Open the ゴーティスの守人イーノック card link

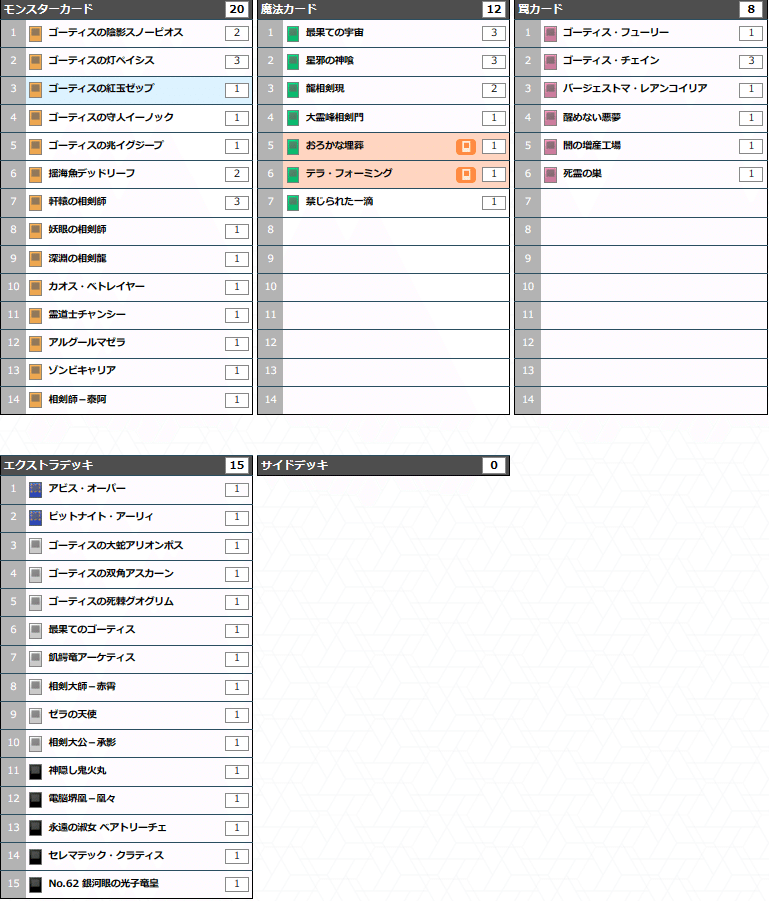click(111, 117)
